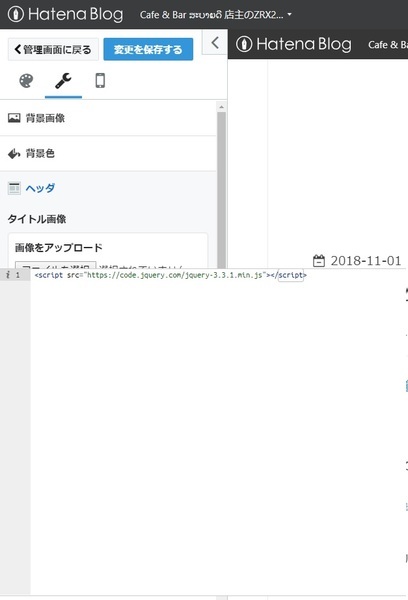
Task: Click the Hatena Blog logo in preview pane
Action: [294, 44]
